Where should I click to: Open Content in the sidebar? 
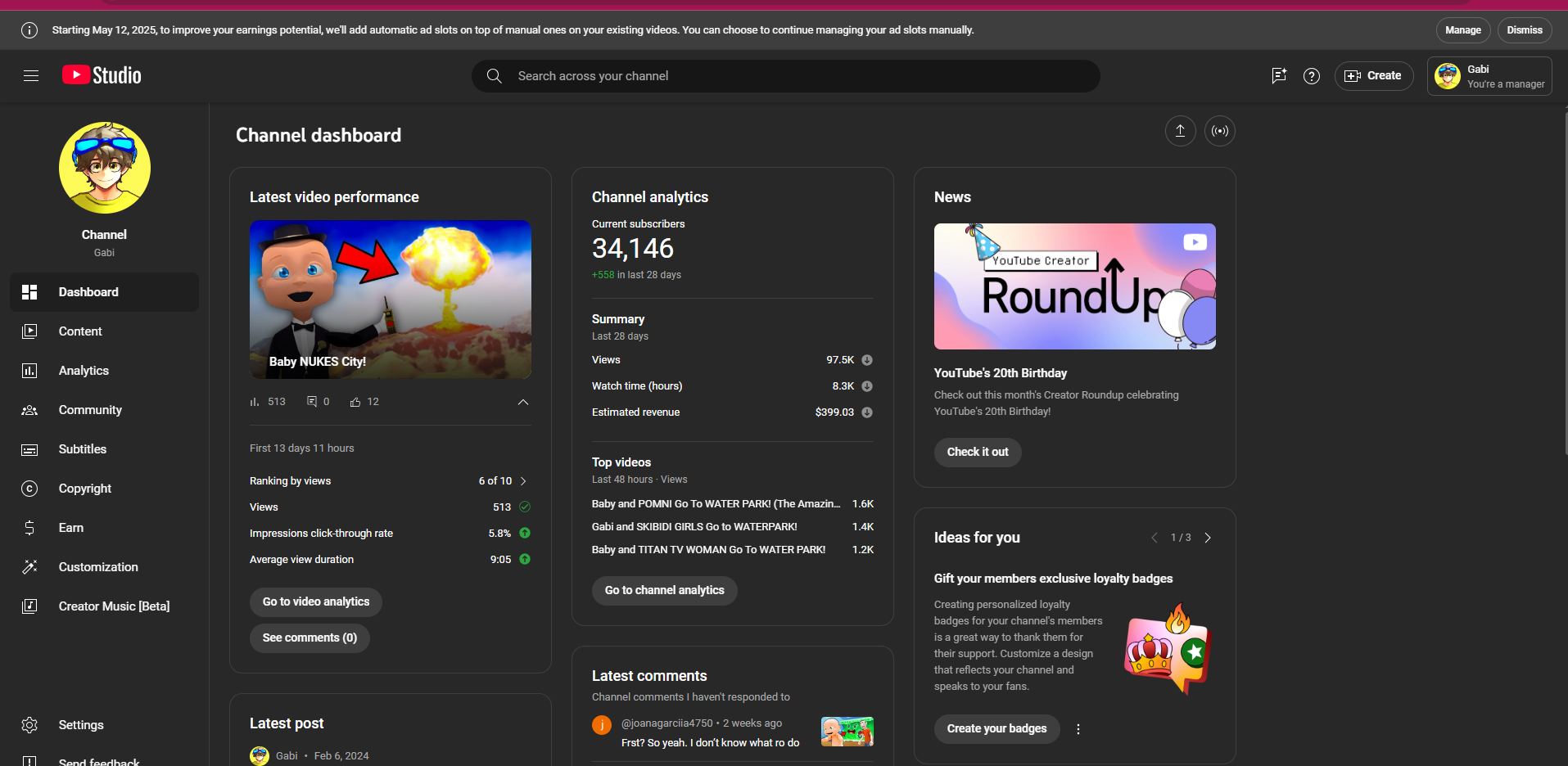[105, 331]
